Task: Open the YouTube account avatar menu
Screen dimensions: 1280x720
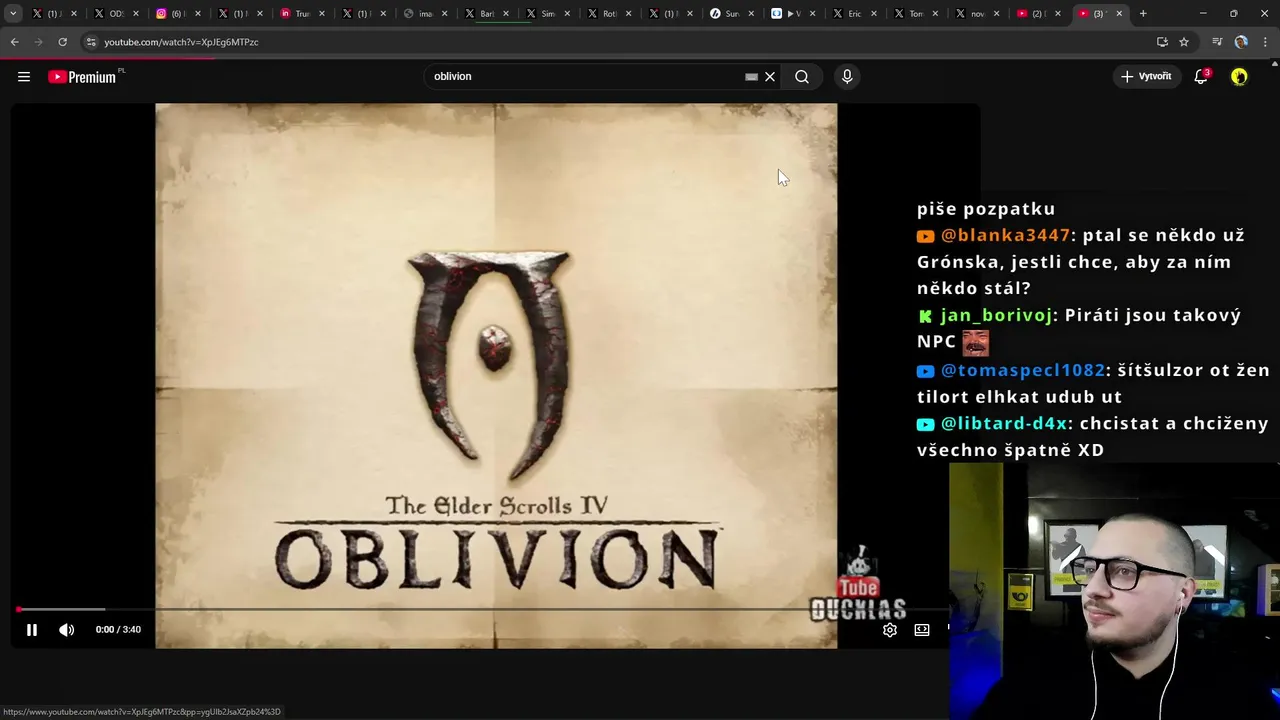Action: [x=1239, y=76]
